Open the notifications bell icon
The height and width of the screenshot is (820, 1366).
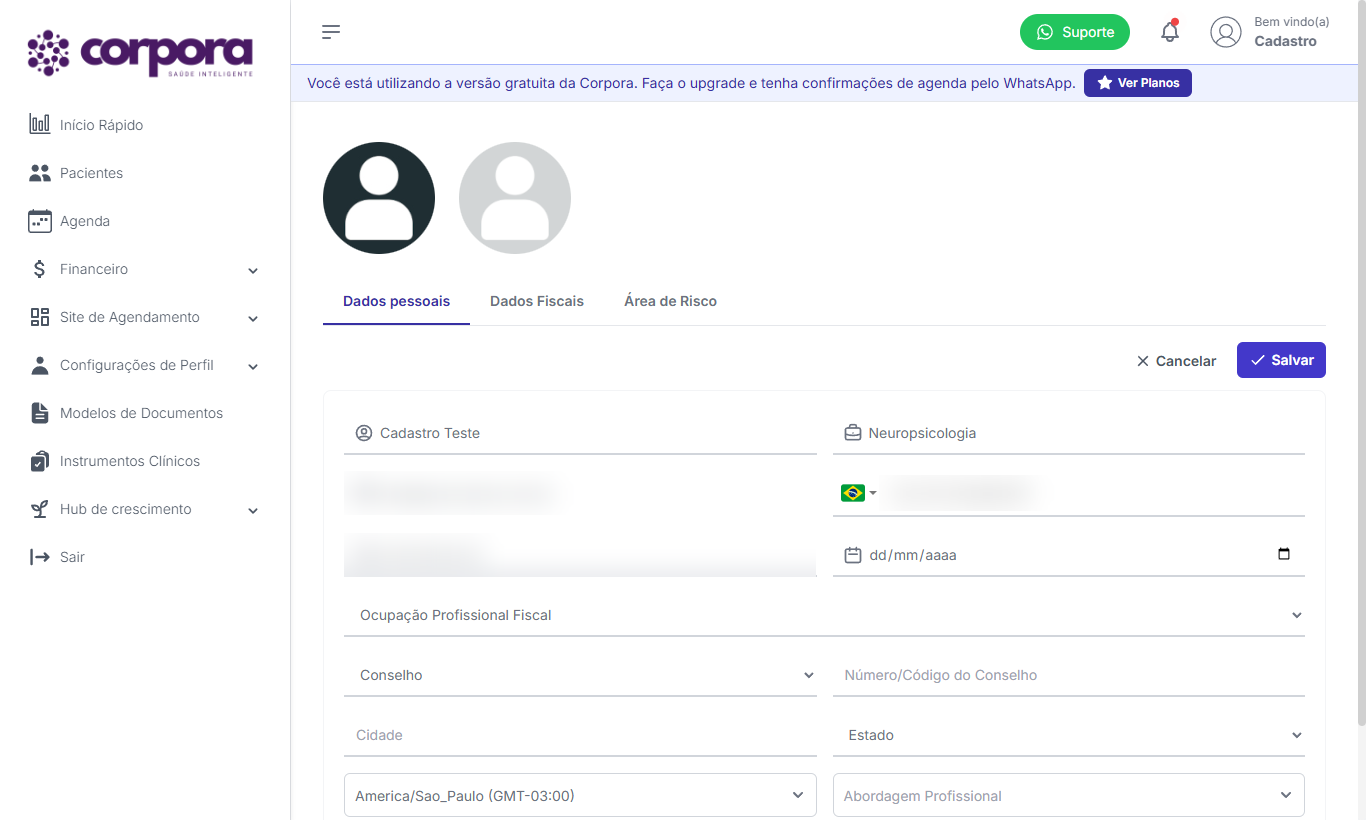tap(1169, 32)
